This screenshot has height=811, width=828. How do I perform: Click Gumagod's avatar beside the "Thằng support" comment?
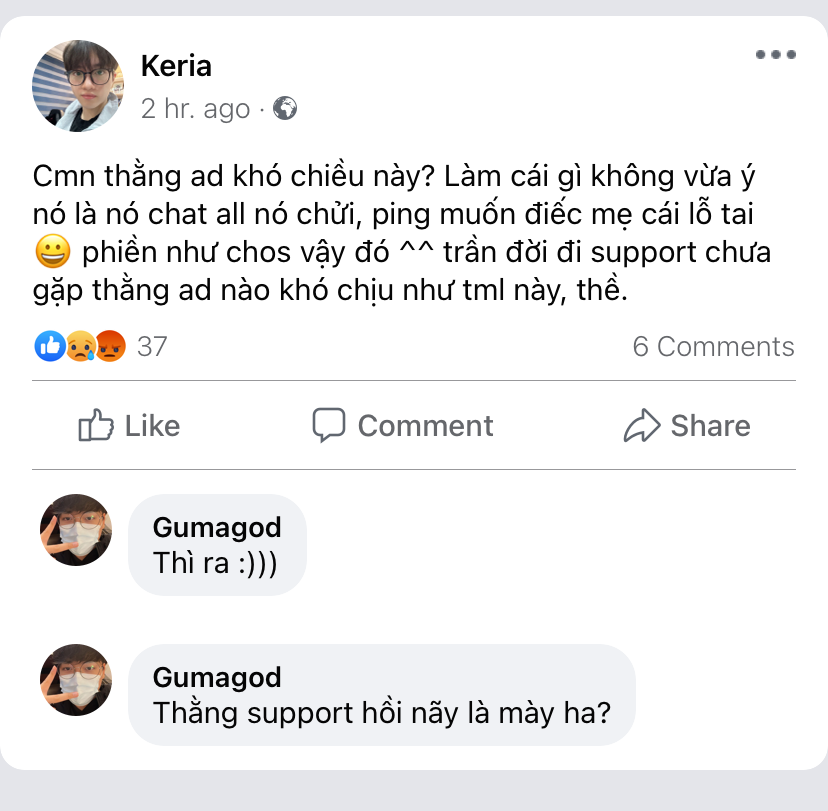click(76, 680)
